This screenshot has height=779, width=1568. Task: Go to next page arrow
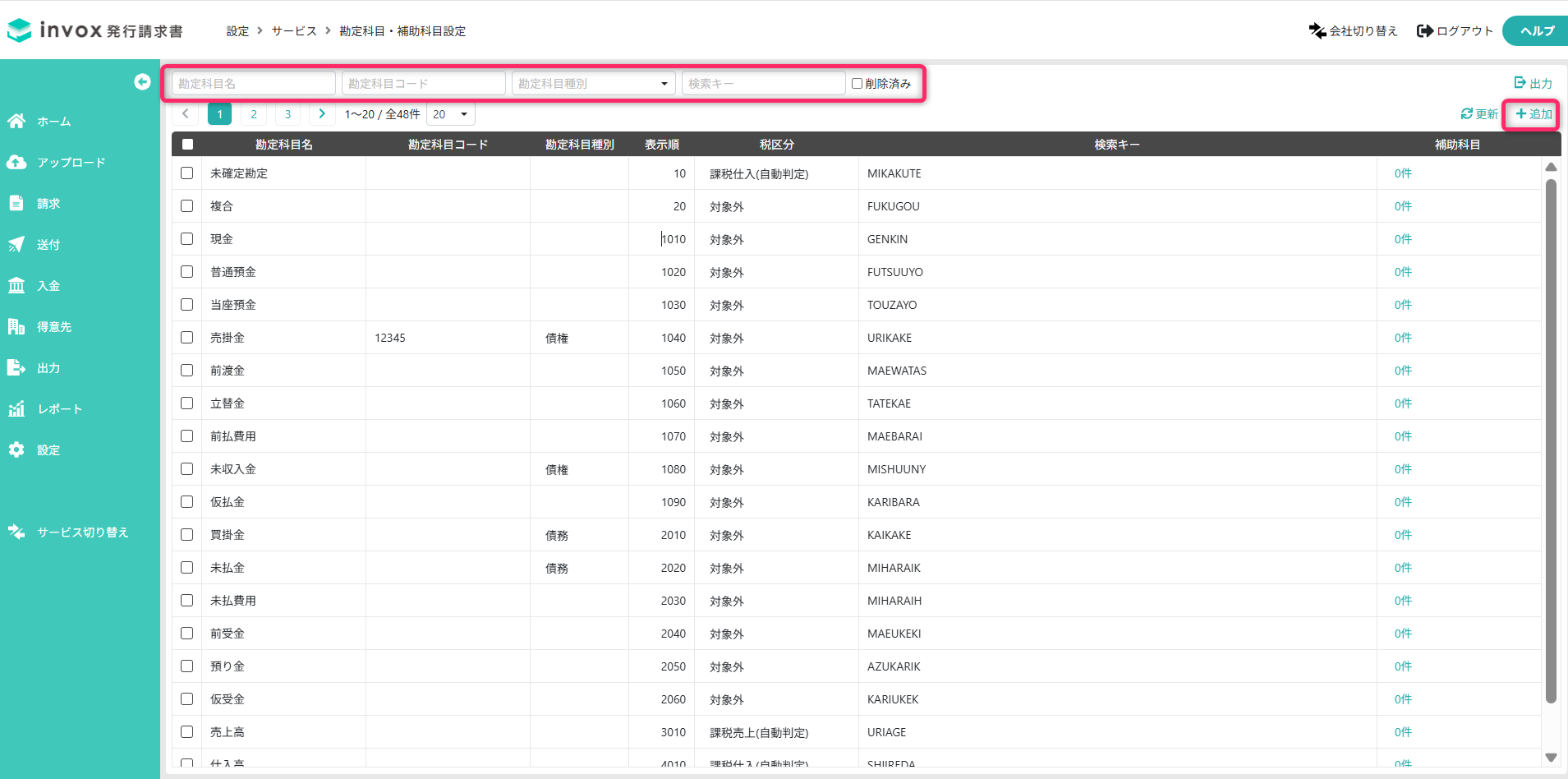pos(322,114)
